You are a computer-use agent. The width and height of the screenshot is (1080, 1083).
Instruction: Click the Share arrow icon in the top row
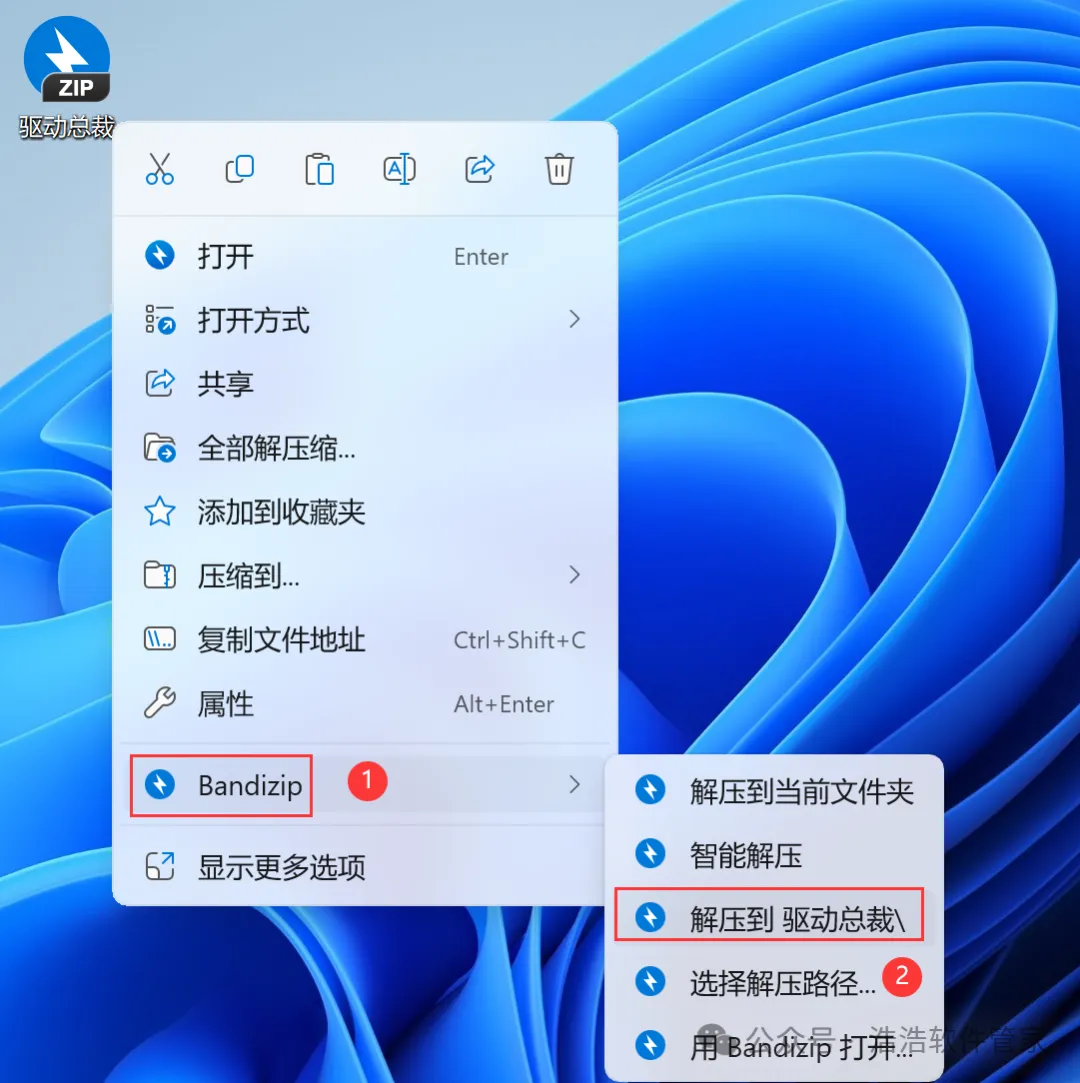479,169
